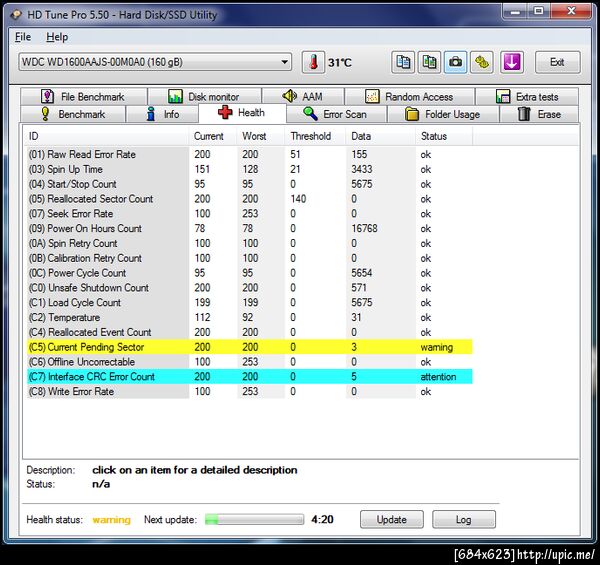Click the Exit button
The height and width of the screenshot is (565, 600).
coord(558,62)
